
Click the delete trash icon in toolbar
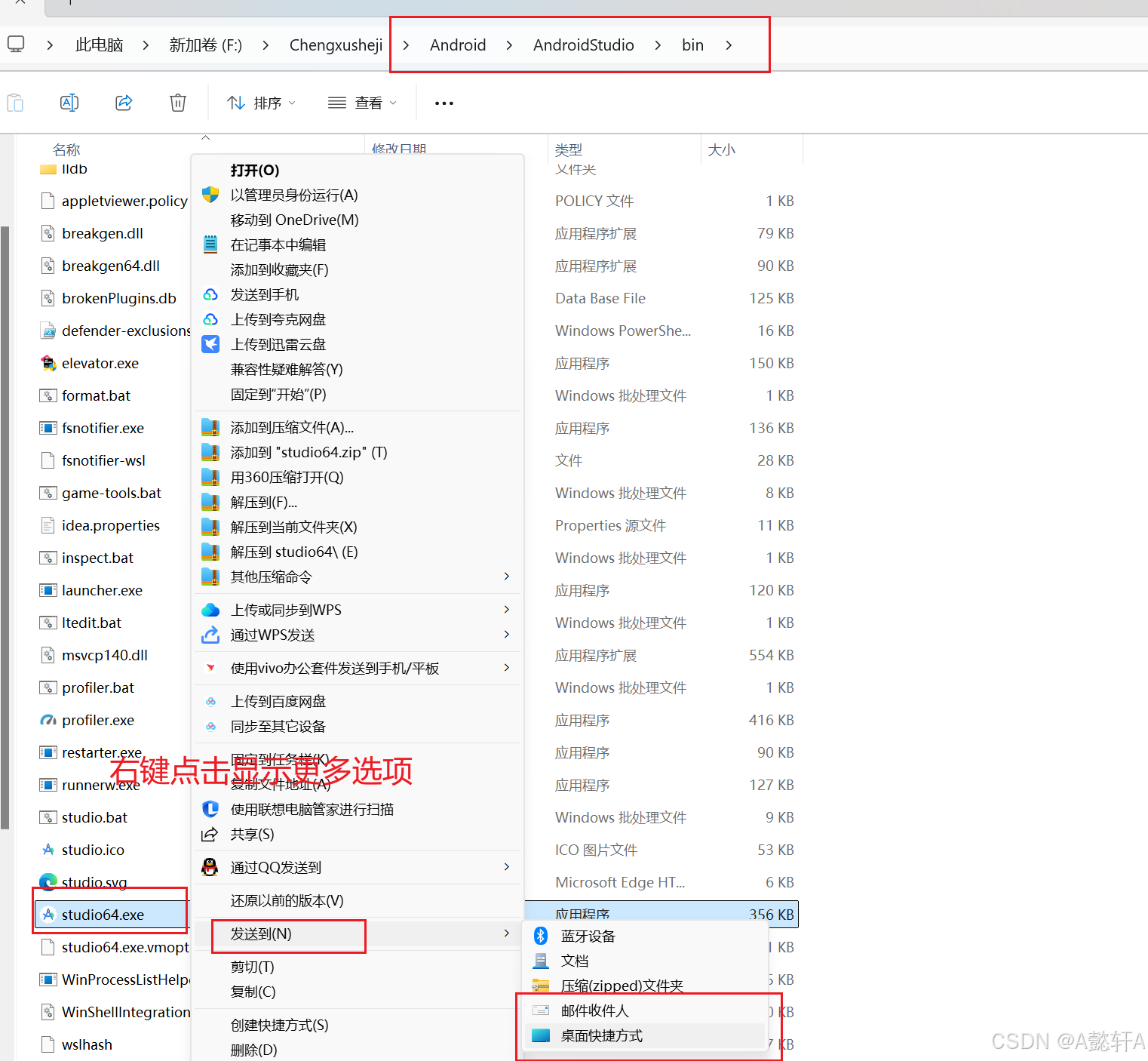178,103
